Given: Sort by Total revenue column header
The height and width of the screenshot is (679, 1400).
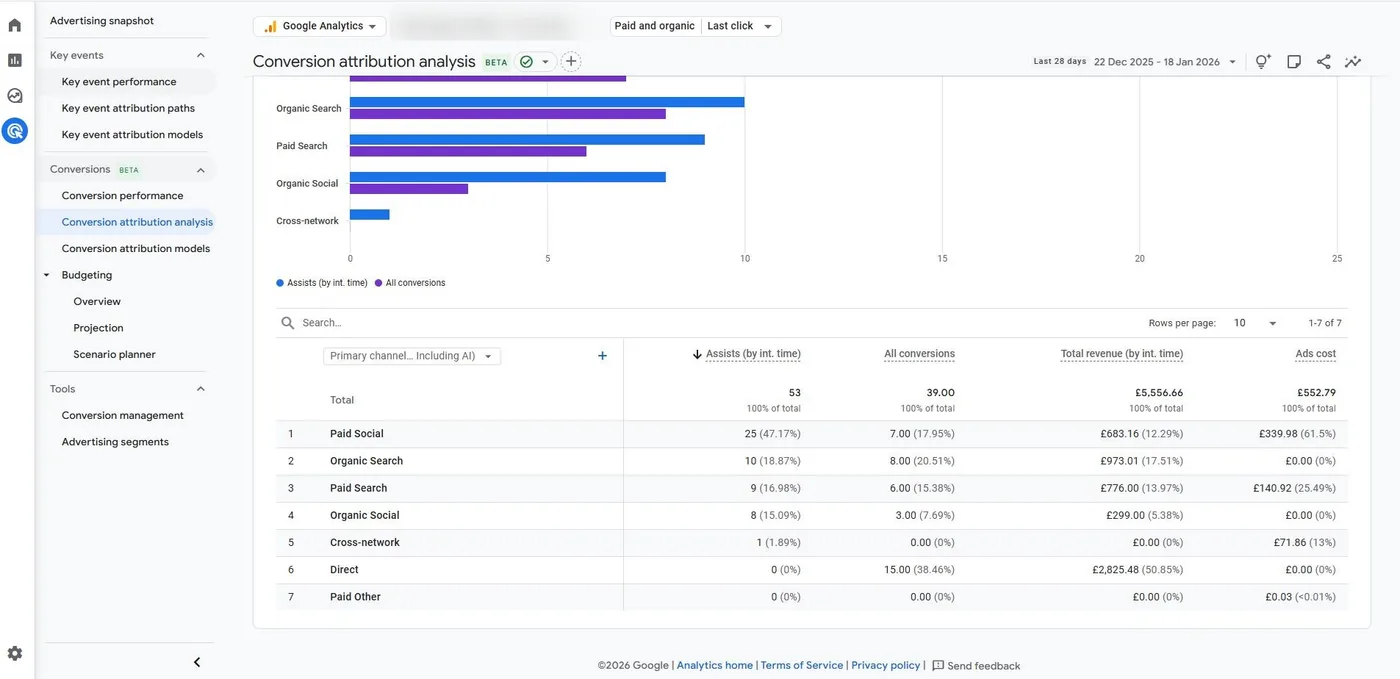Looking at the screenshot, I should pos(1122,354).
